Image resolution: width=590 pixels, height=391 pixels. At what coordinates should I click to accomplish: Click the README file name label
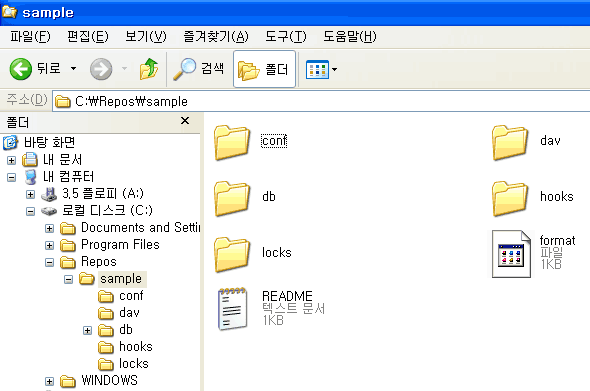pyautogui.click(x=287, y=296)
